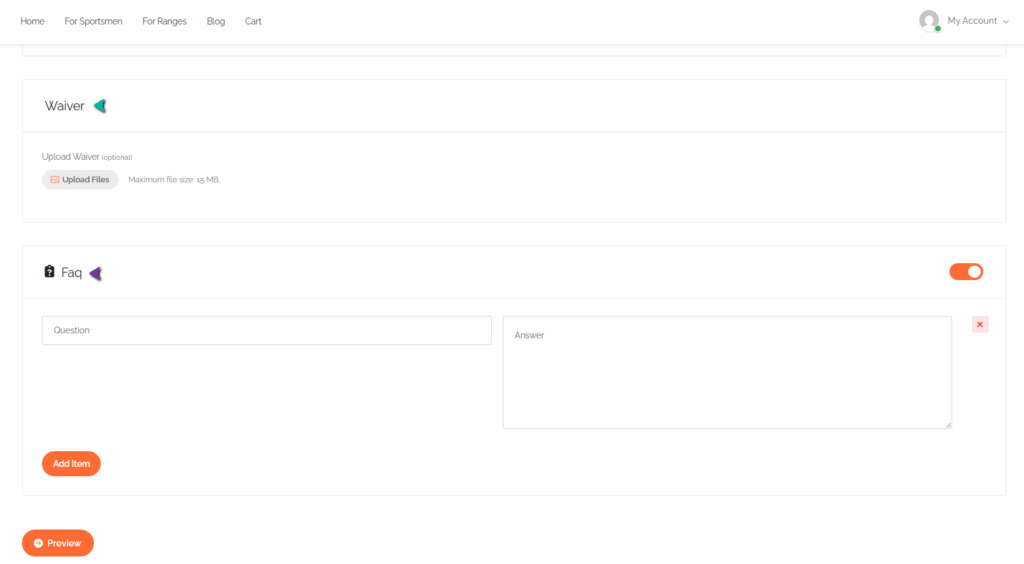Click Add Item button
Screen dimensions: 1024x564
(x=71, y=463)
